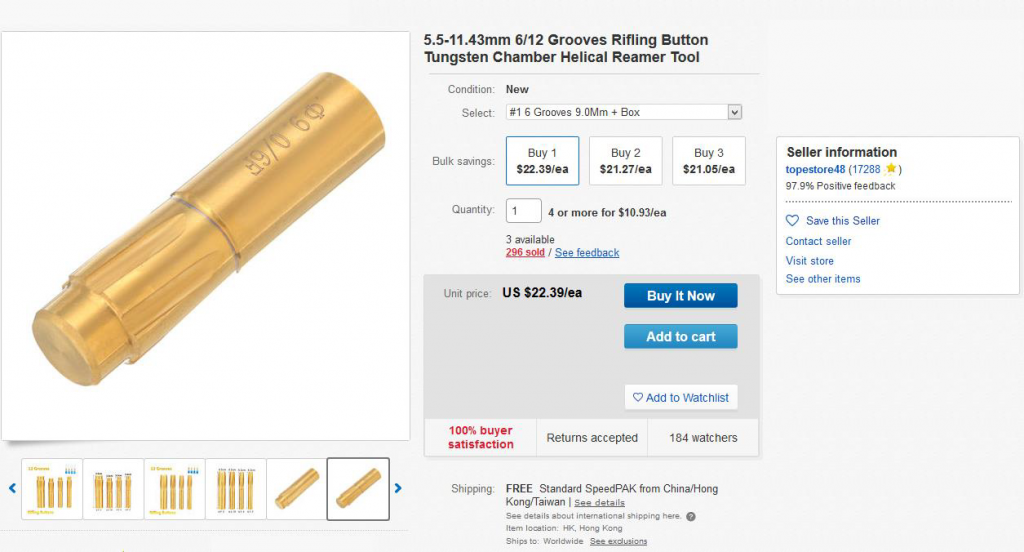This screenshot has width=1024, height=552.
Task: Click the Add to Watchlist button
Action: pos(680,397)
